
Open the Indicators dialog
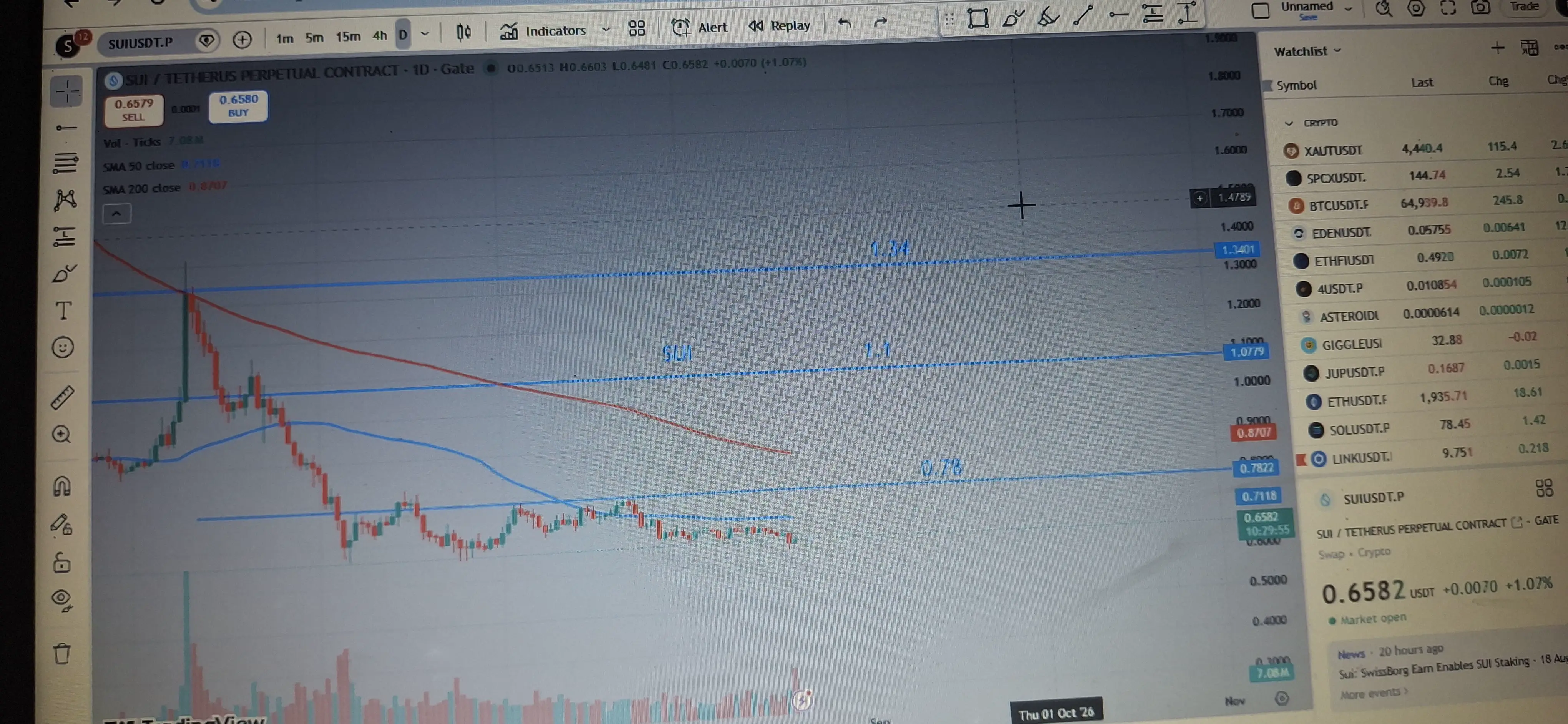543,30
